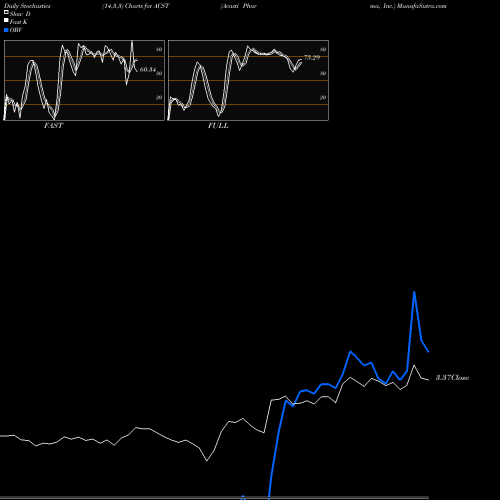Image resolution: width=500 pixels, height=500 pixels.
Task: Select the 'Daily Stochastics' title text
Action: tap(27, 6)
